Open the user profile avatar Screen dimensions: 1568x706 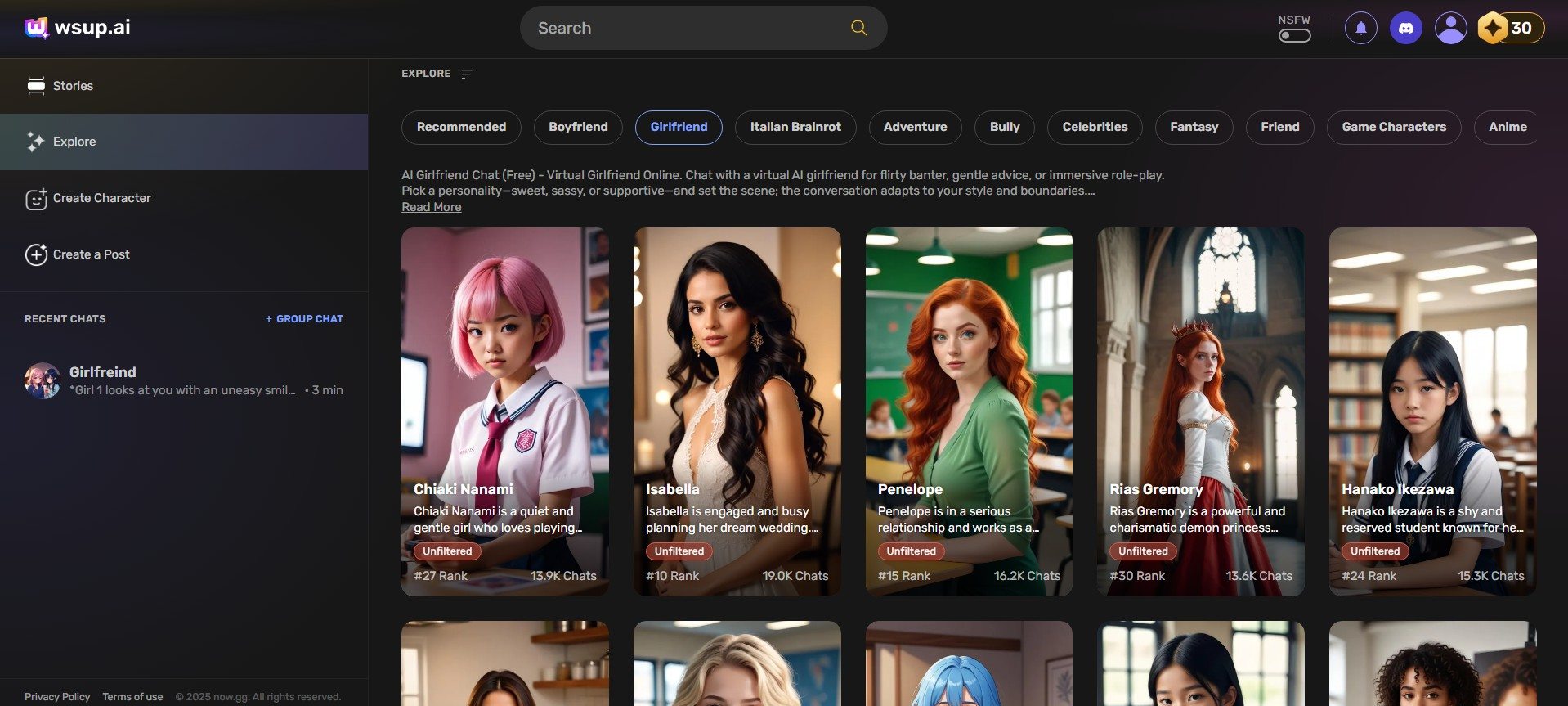tap(1450, 29)
